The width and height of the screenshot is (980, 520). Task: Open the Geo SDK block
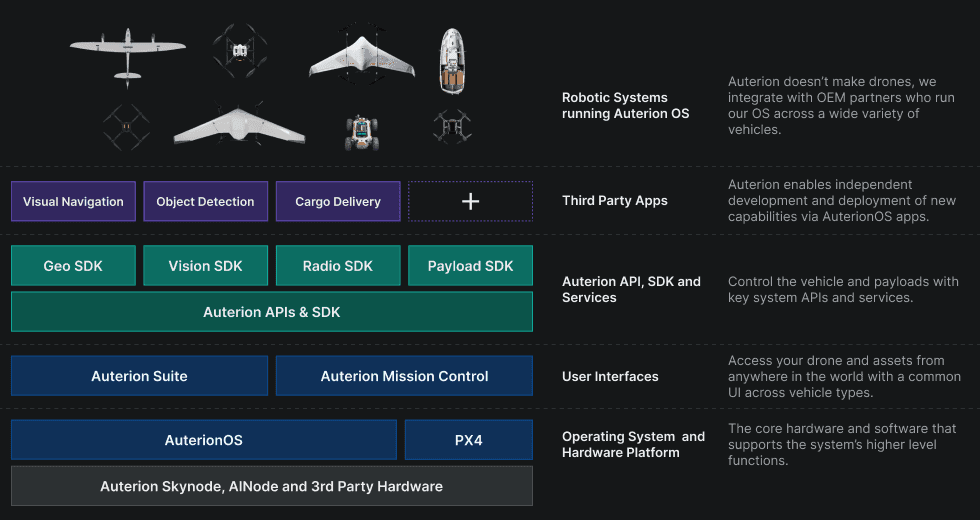tap(73, 266)
